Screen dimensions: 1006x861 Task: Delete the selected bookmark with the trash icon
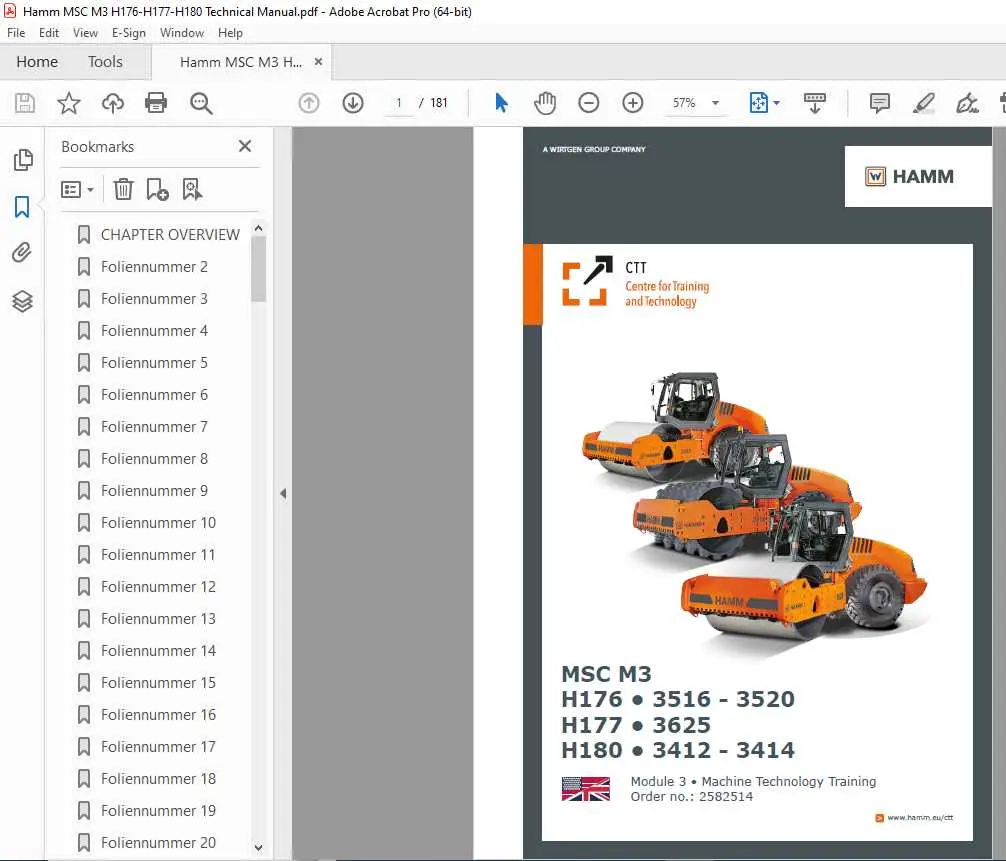pos(123,189)
